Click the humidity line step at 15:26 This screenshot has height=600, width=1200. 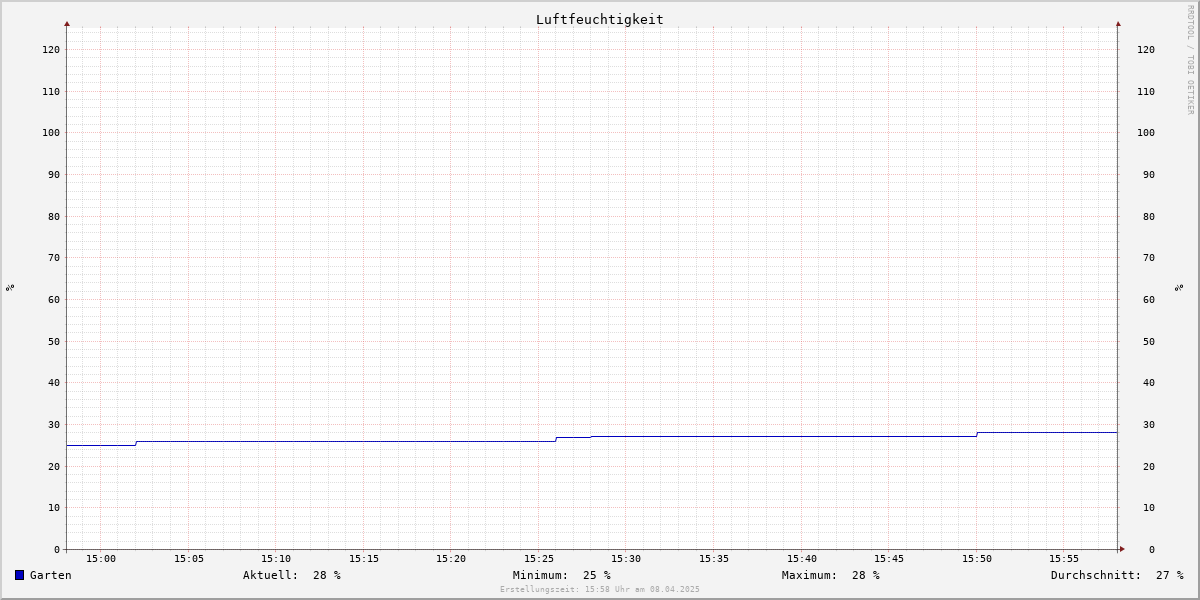pyautogui.click(x=556, y=439)
